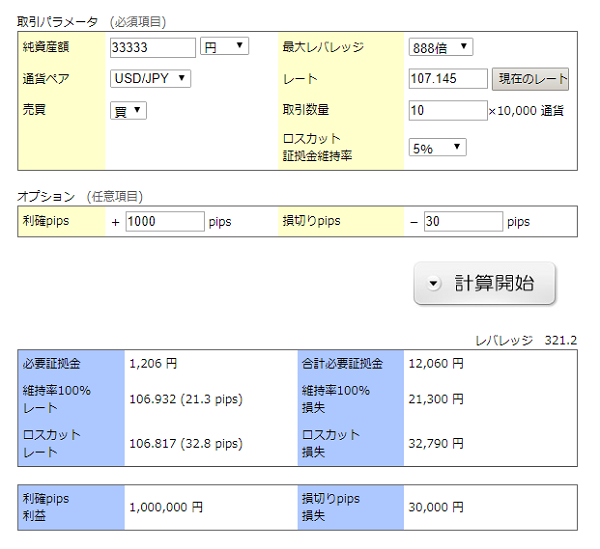This screenshot has width=600, height=549.
Task: Click the yellow 利確pips label
Action: coord(46,221)
